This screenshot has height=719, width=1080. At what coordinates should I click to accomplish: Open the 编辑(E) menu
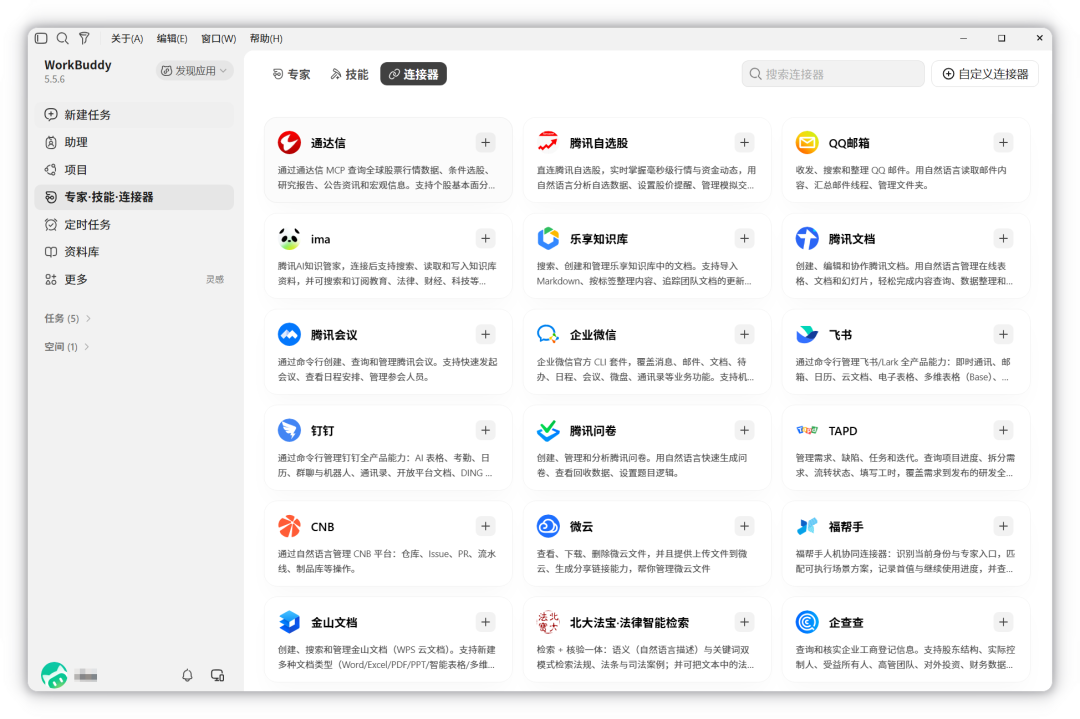tap(172, 39)
